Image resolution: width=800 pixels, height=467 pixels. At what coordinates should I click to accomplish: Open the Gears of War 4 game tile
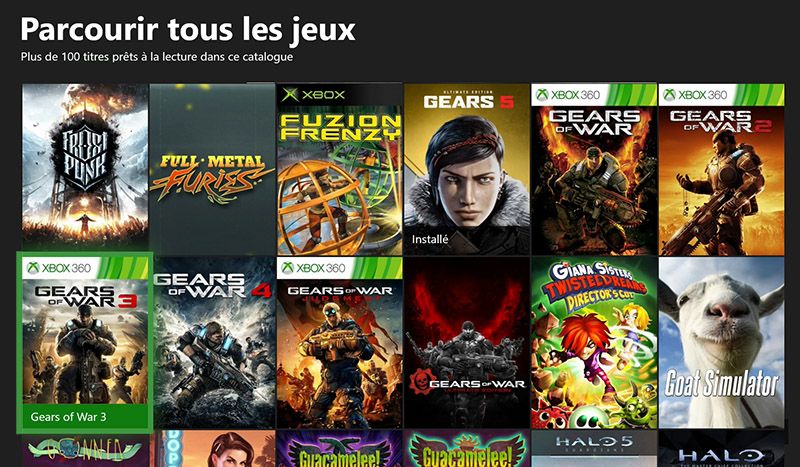(x=215, y=342)
